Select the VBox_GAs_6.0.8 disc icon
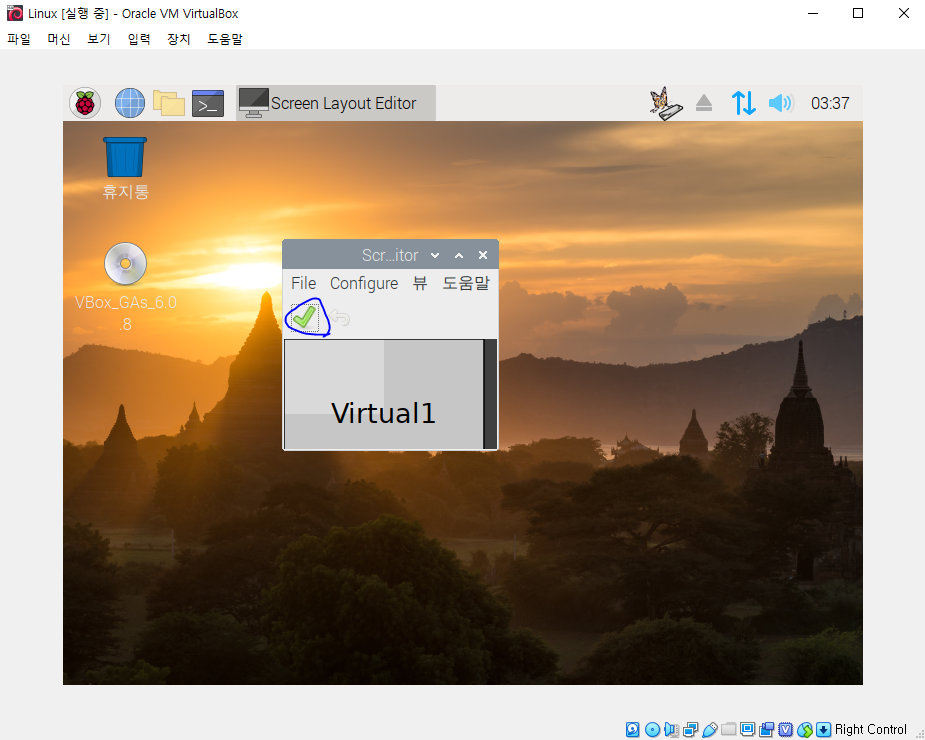This screenshot has width=925, height=740. pyautogui.click(x=126, y=263)
